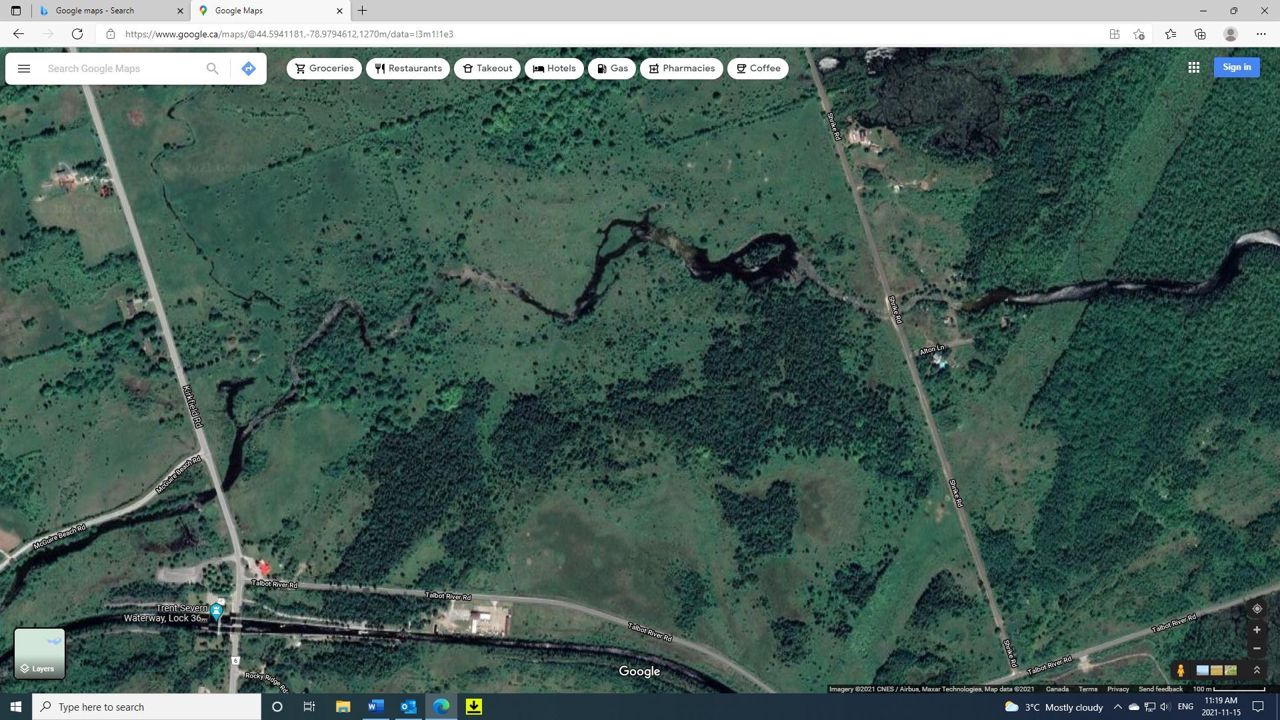Zoom out on the map
Viewport: 1280px width, 720px height.
tap(1257, 648)
